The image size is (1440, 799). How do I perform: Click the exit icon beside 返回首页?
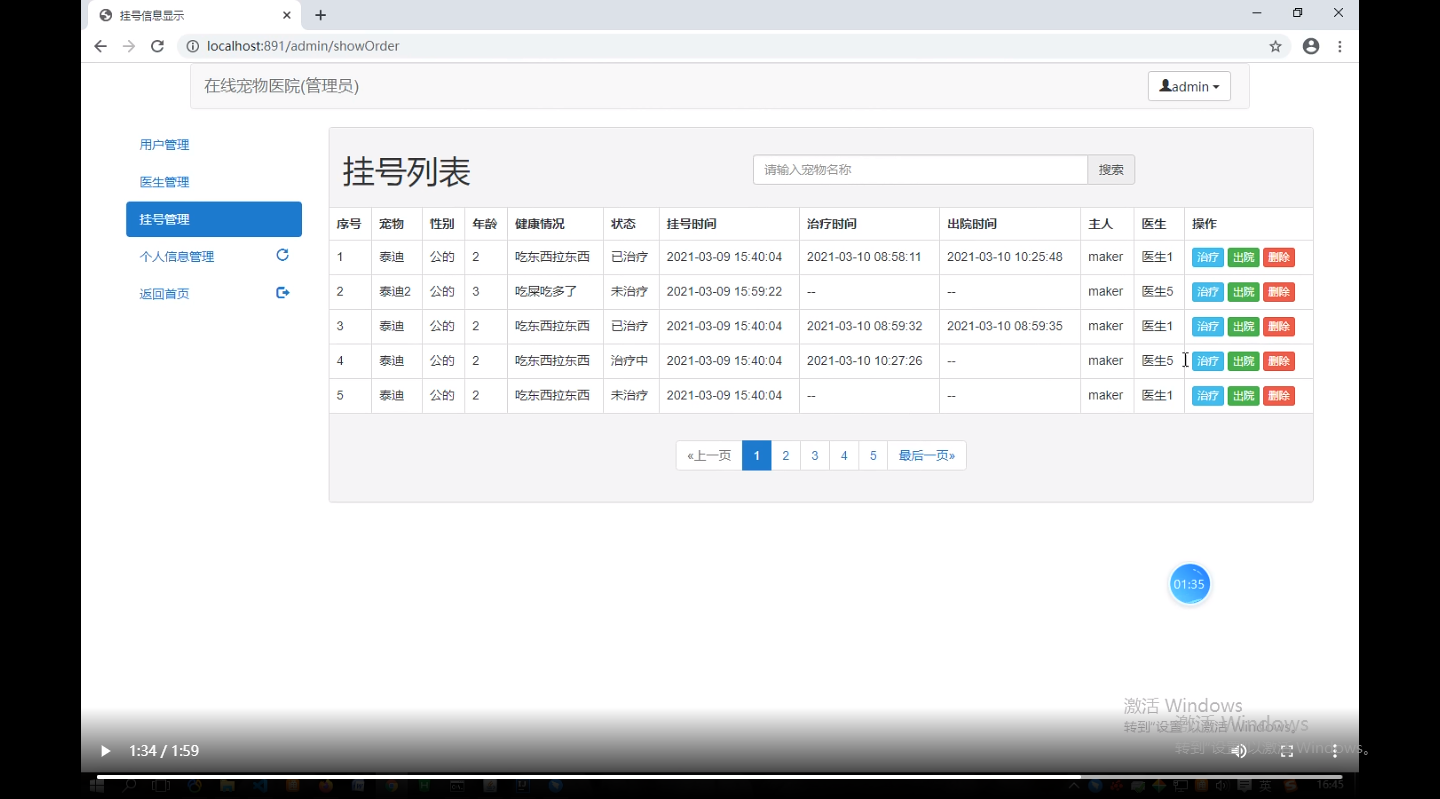(x=283, y=293)
